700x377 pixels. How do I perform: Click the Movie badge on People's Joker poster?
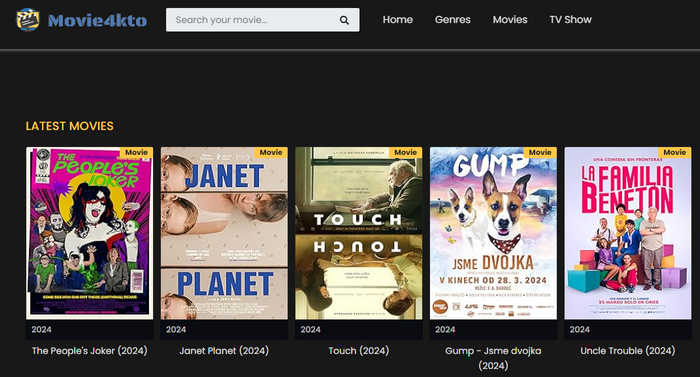(x=136, y=152)
